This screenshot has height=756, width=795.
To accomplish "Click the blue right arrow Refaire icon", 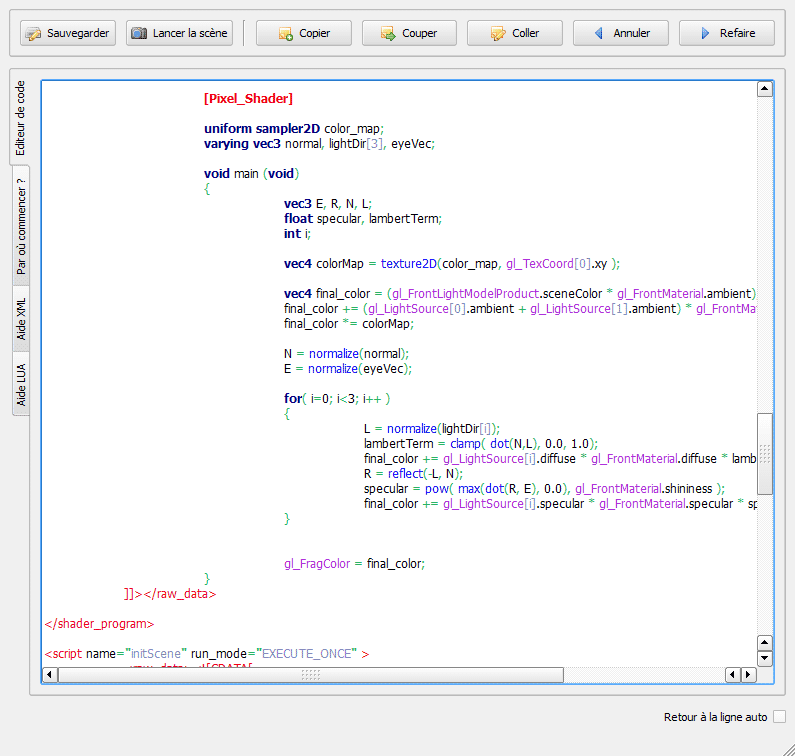I will 705,33.
